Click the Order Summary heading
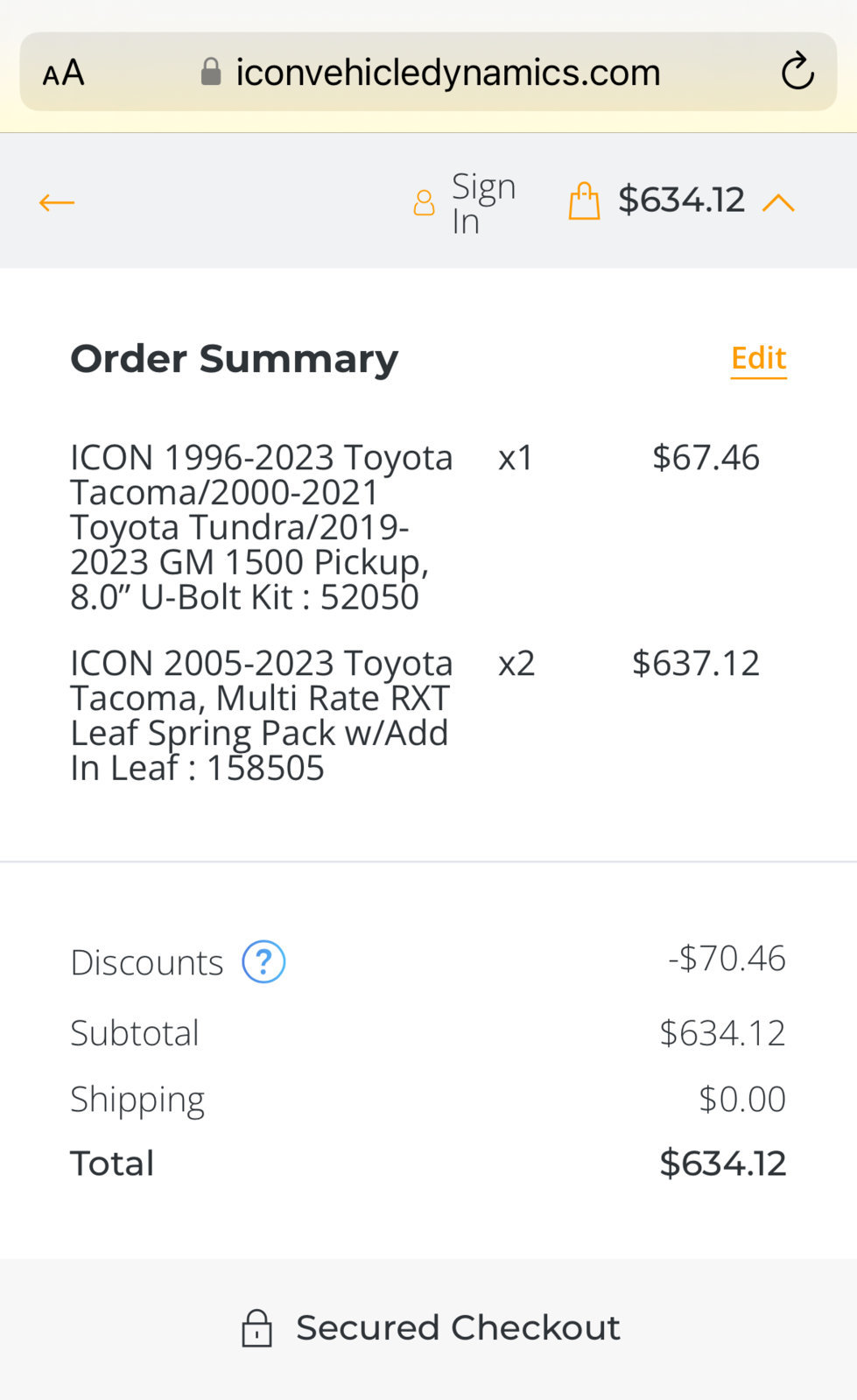The height and width of the screenshot is (1400, 857). coord(234,360)
